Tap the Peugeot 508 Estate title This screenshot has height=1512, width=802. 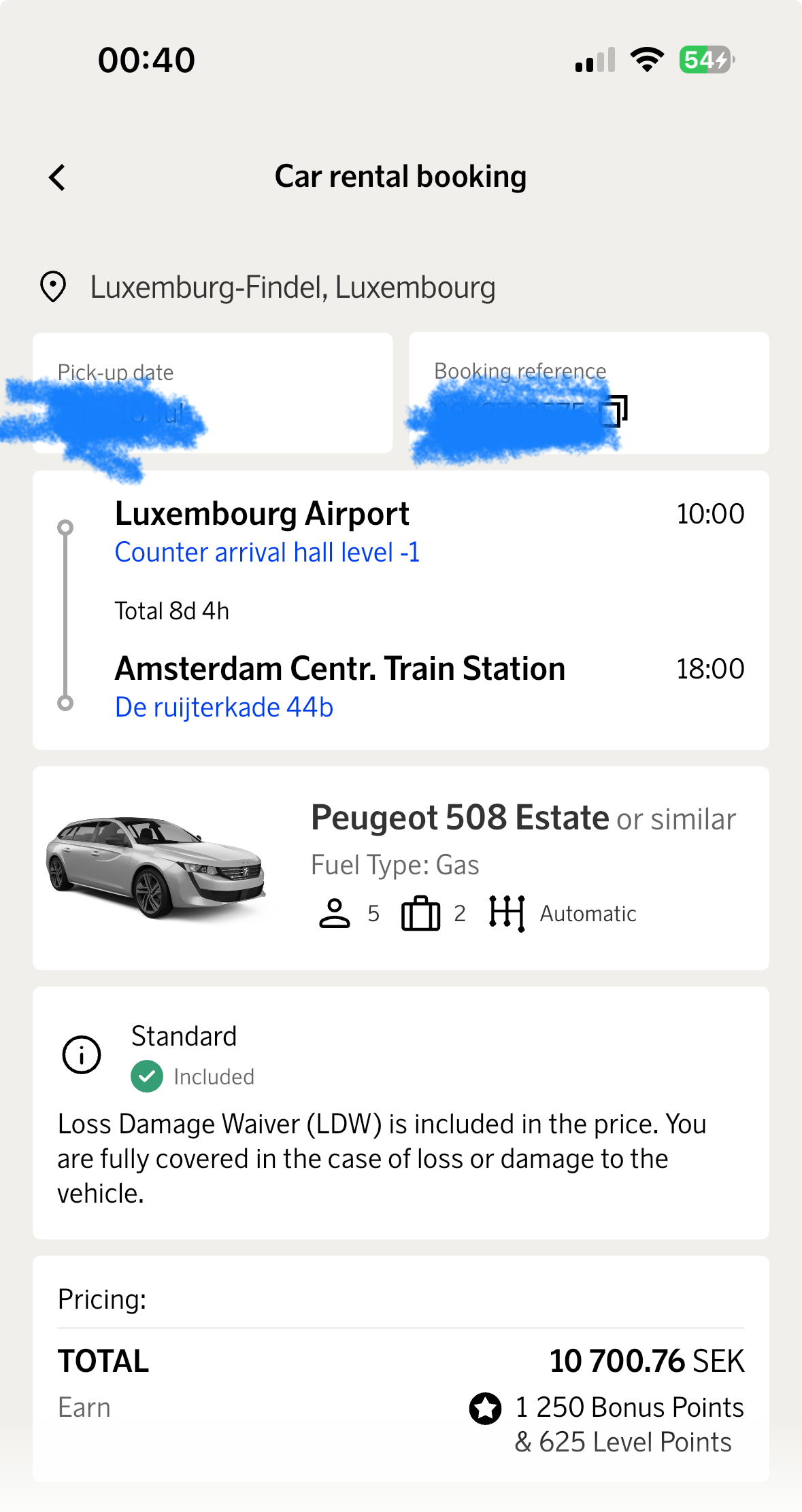(x=460, y=818)
